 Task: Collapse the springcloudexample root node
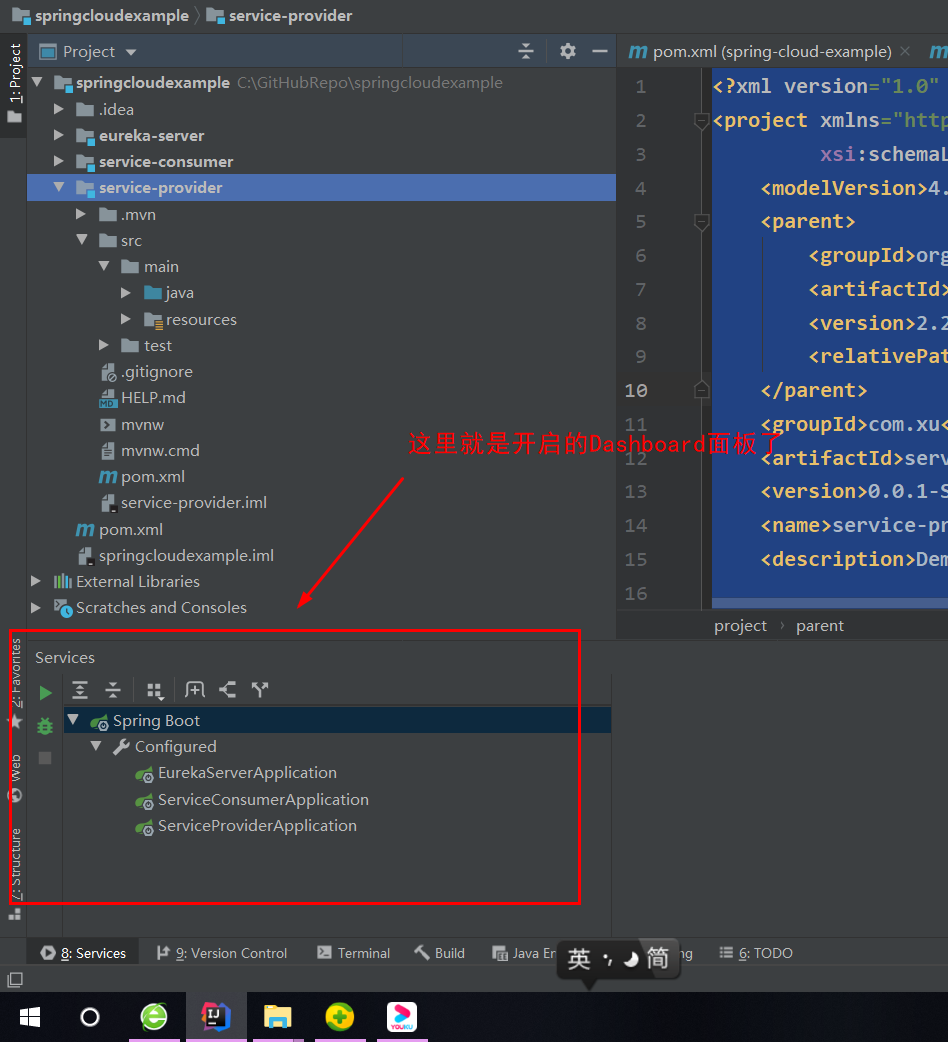point(37,82)
